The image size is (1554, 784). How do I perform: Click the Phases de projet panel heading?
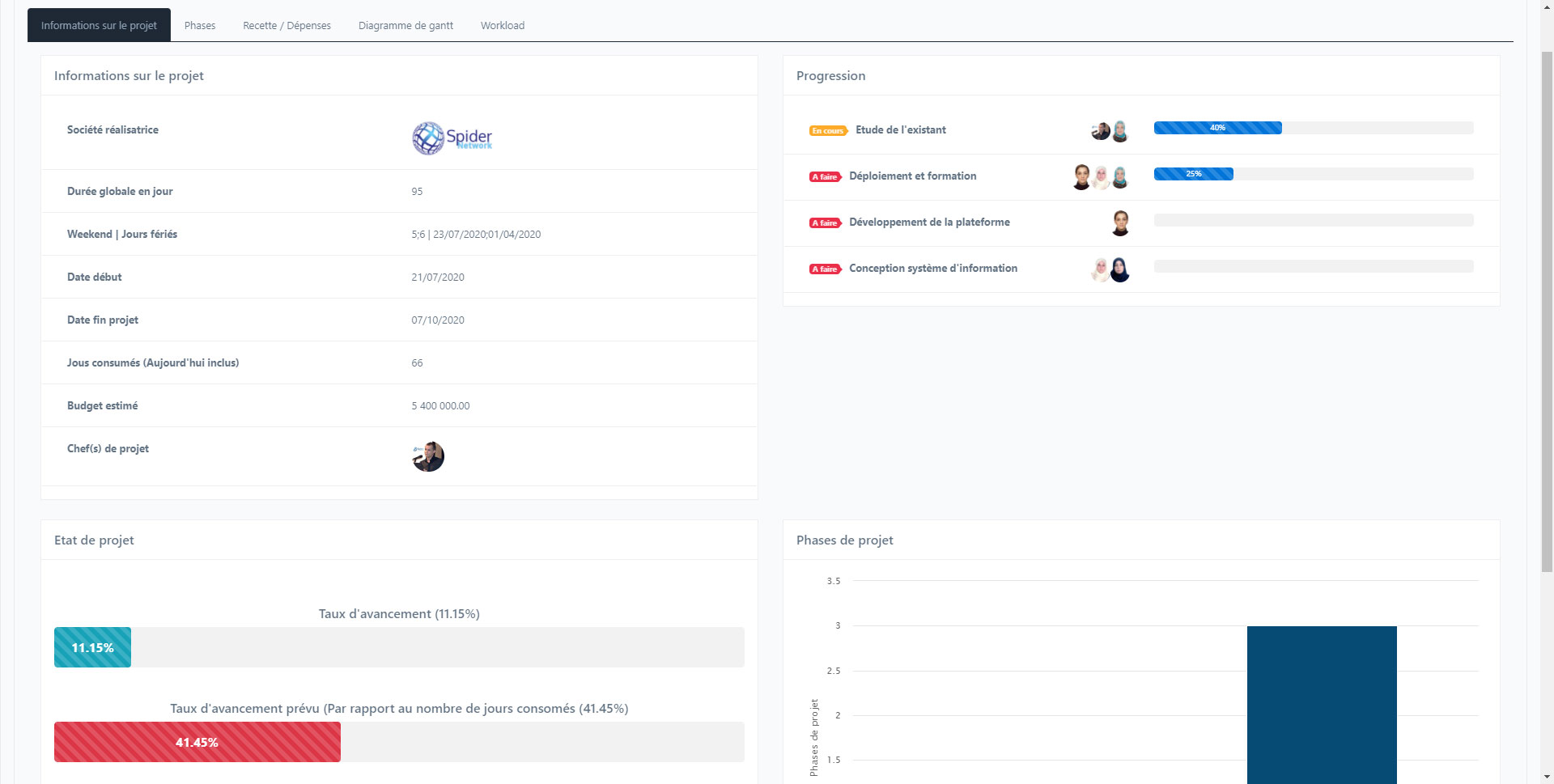click(x=845, y=540)
